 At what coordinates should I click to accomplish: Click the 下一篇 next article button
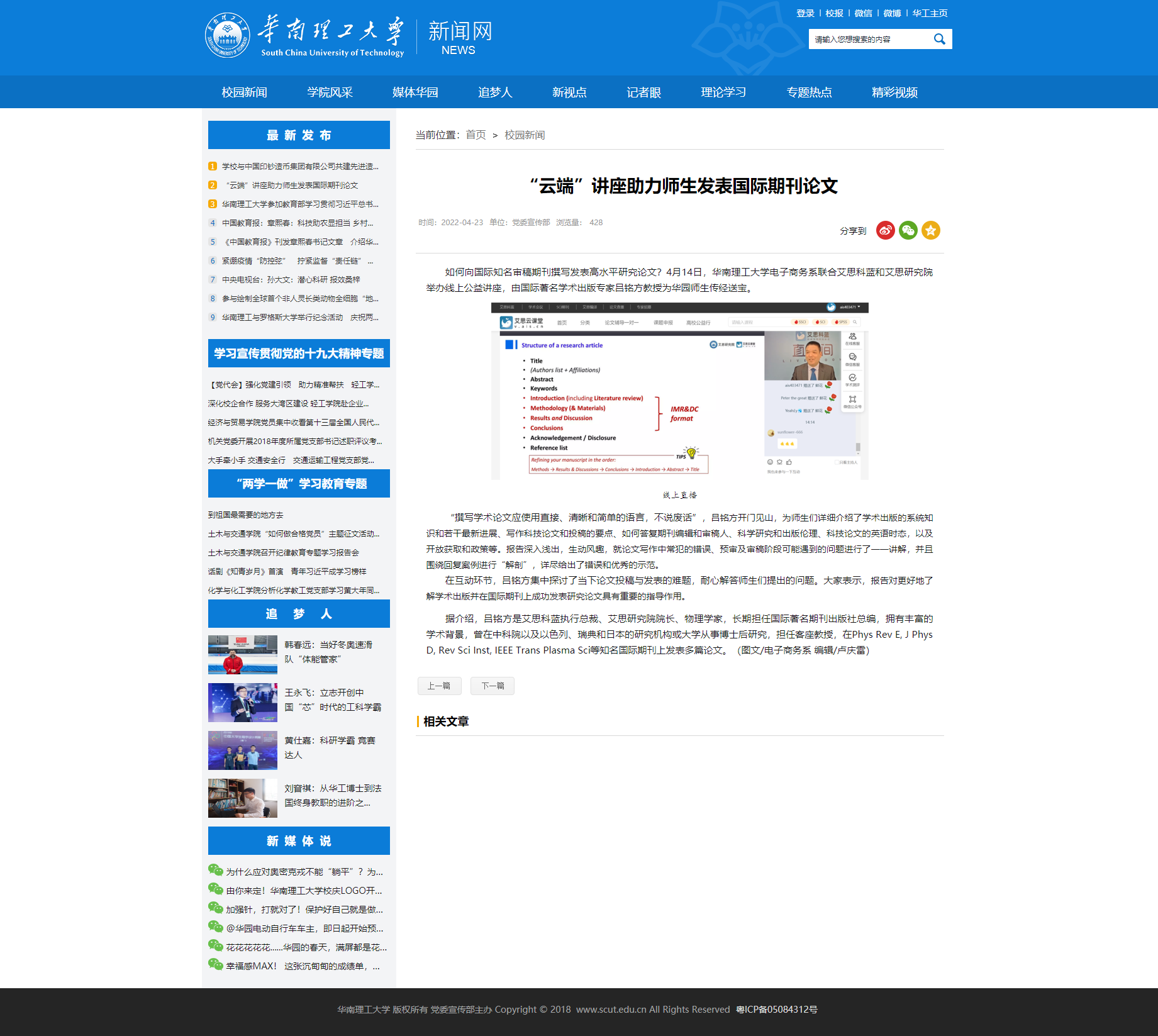(x=492, y=686)
